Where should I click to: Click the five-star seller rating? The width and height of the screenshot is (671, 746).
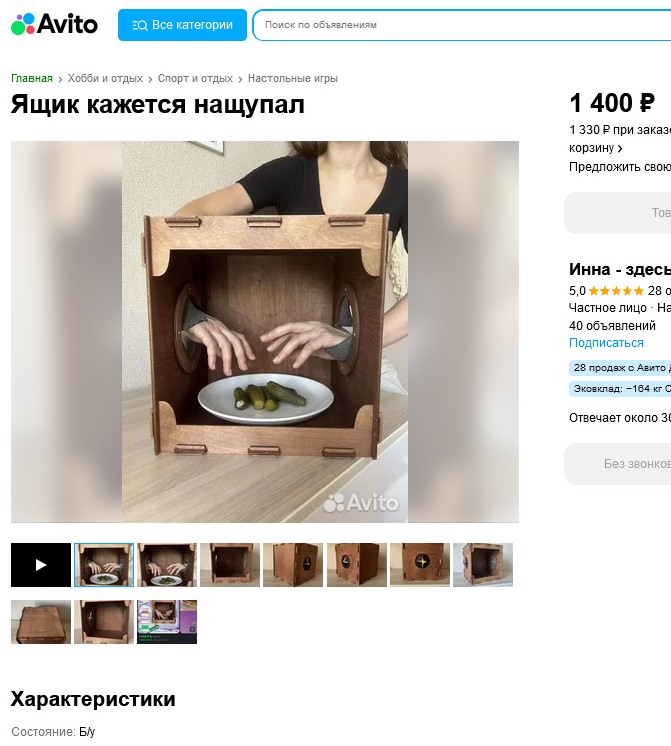[x=616, y=291]
